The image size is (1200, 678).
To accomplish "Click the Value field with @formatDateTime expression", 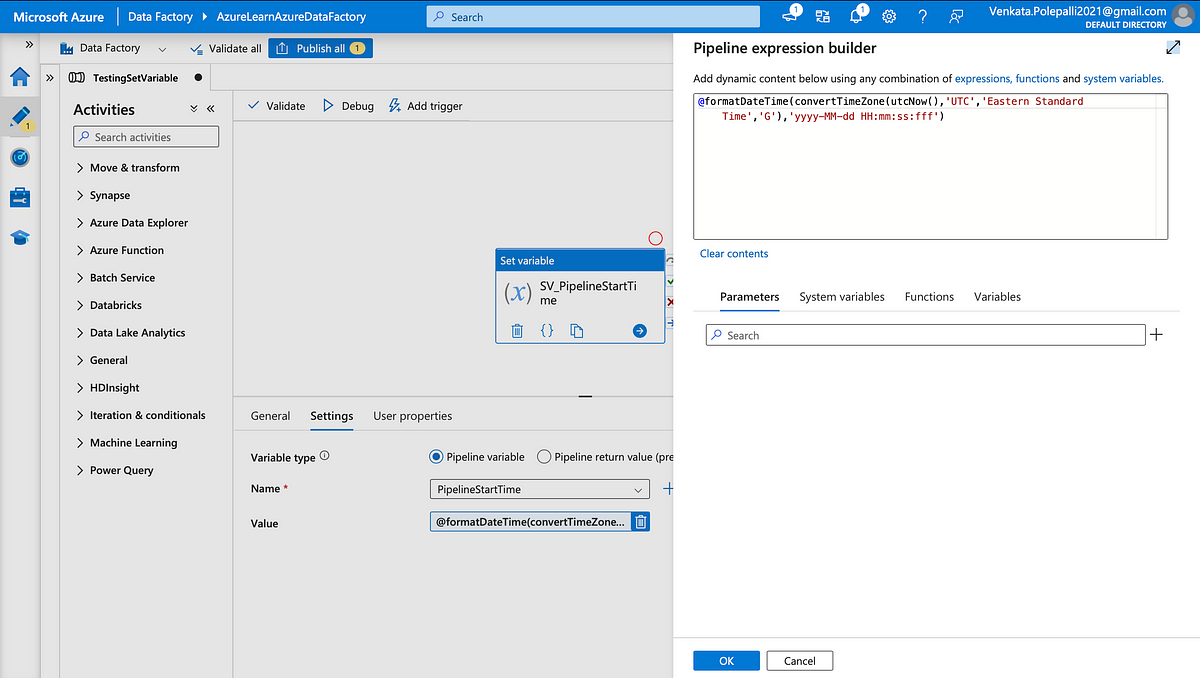I will pyautogui.click(x=530, y=521).
